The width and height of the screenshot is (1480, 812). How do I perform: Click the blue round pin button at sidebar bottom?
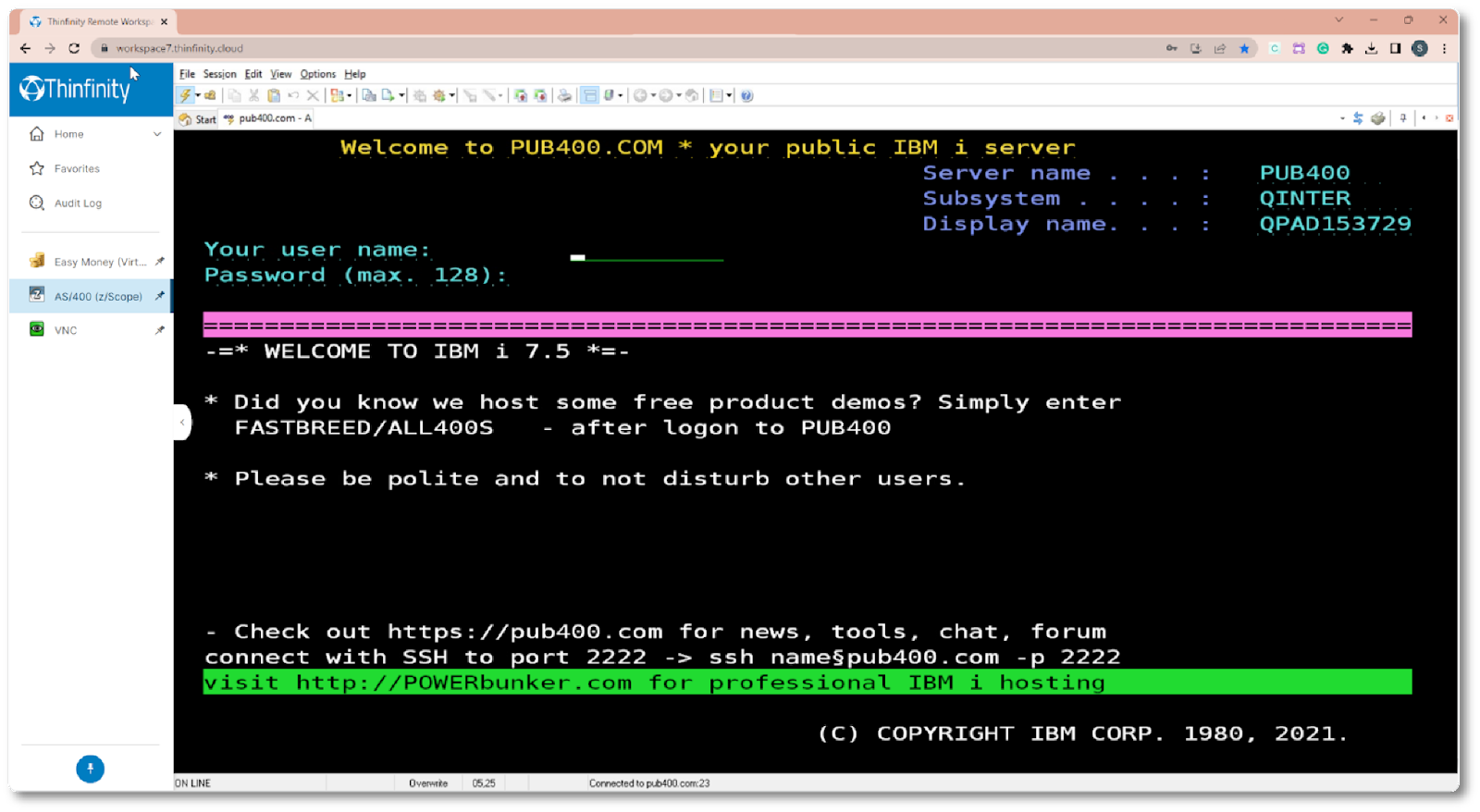90,769
